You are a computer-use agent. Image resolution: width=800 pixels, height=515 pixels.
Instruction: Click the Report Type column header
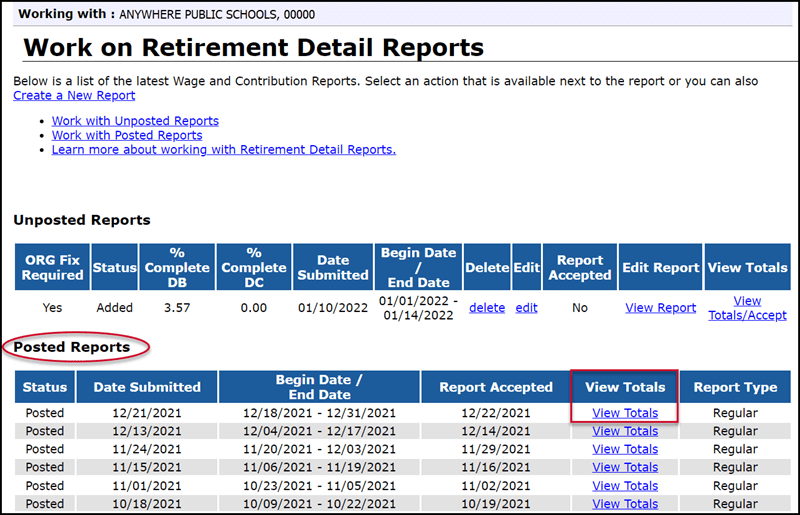736,387
